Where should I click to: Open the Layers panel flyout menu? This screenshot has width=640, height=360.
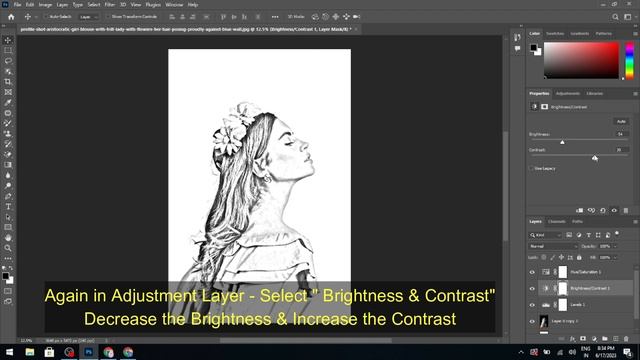click(x=635, y=222)
